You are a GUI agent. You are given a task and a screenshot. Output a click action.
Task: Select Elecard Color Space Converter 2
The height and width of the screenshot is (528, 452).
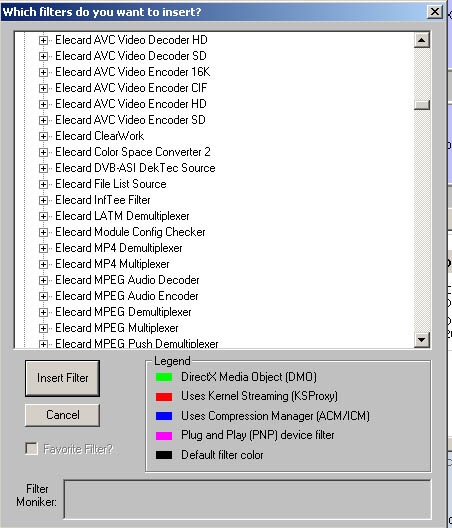pos(133,152)
